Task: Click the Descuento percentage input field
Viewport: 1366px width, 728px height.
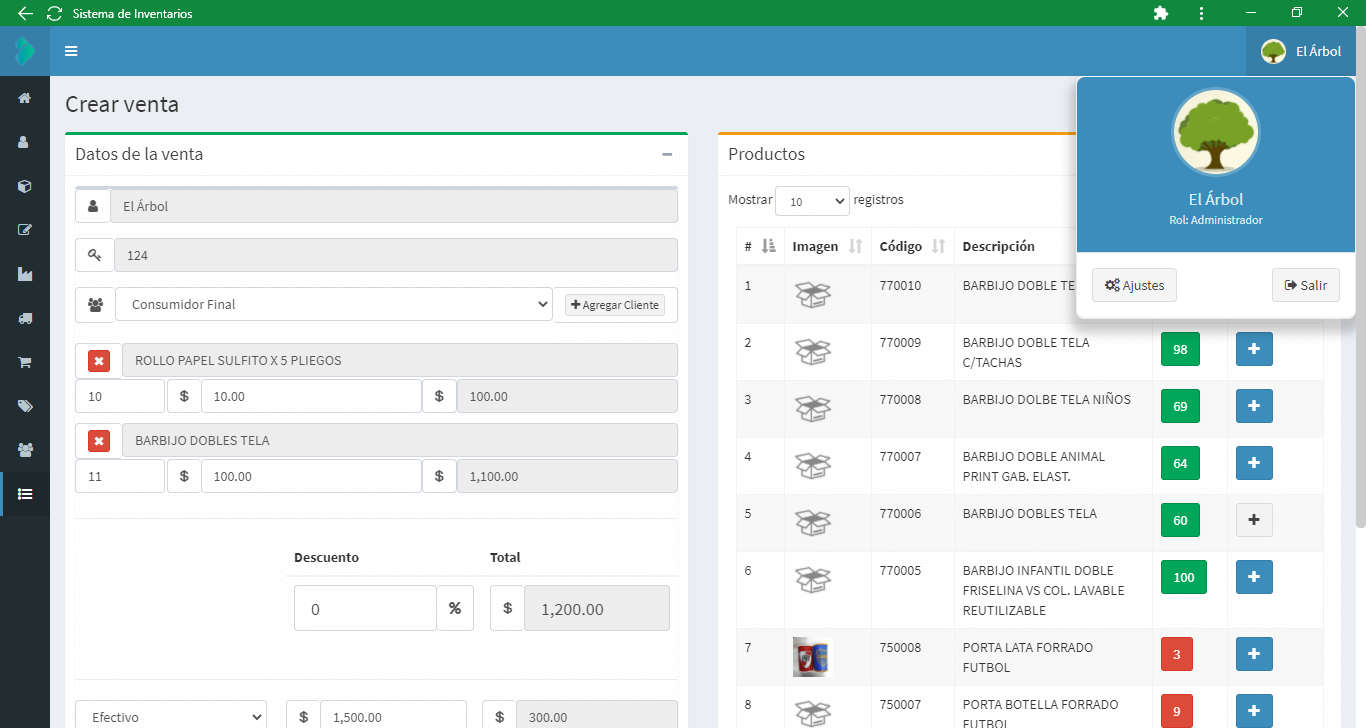Action: coord(365,608)
